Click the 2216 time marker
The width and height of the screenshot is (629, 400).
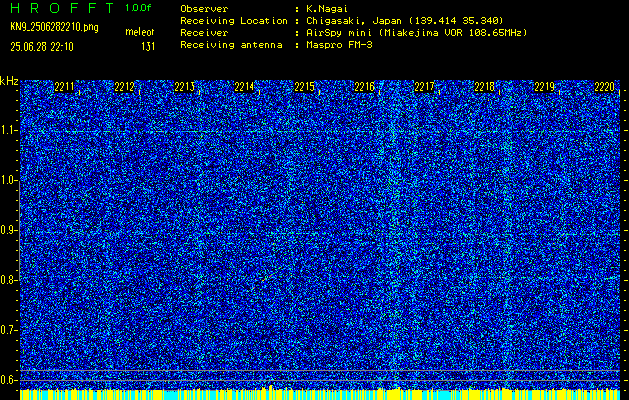(364, 87)
